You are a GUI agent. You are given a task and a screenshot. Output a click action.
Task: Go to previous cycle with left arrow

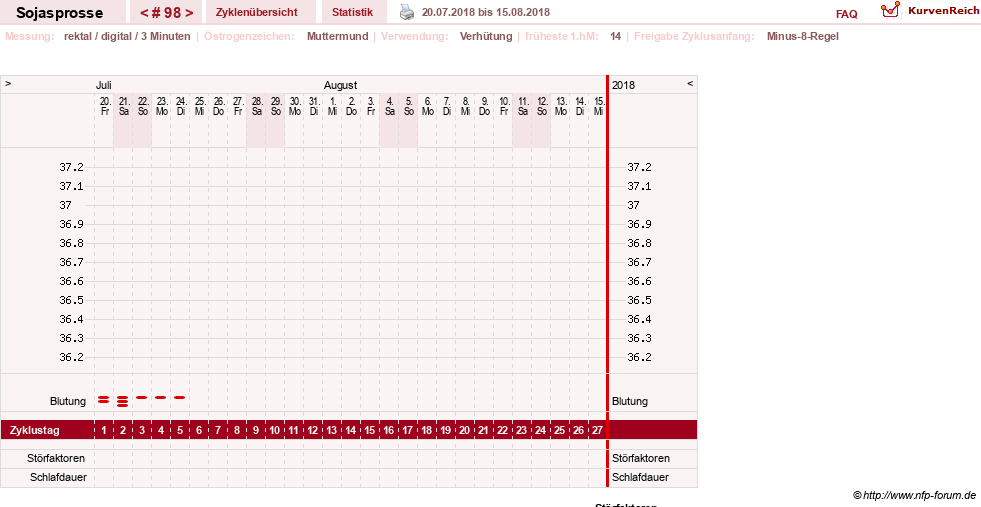(145, 13)
